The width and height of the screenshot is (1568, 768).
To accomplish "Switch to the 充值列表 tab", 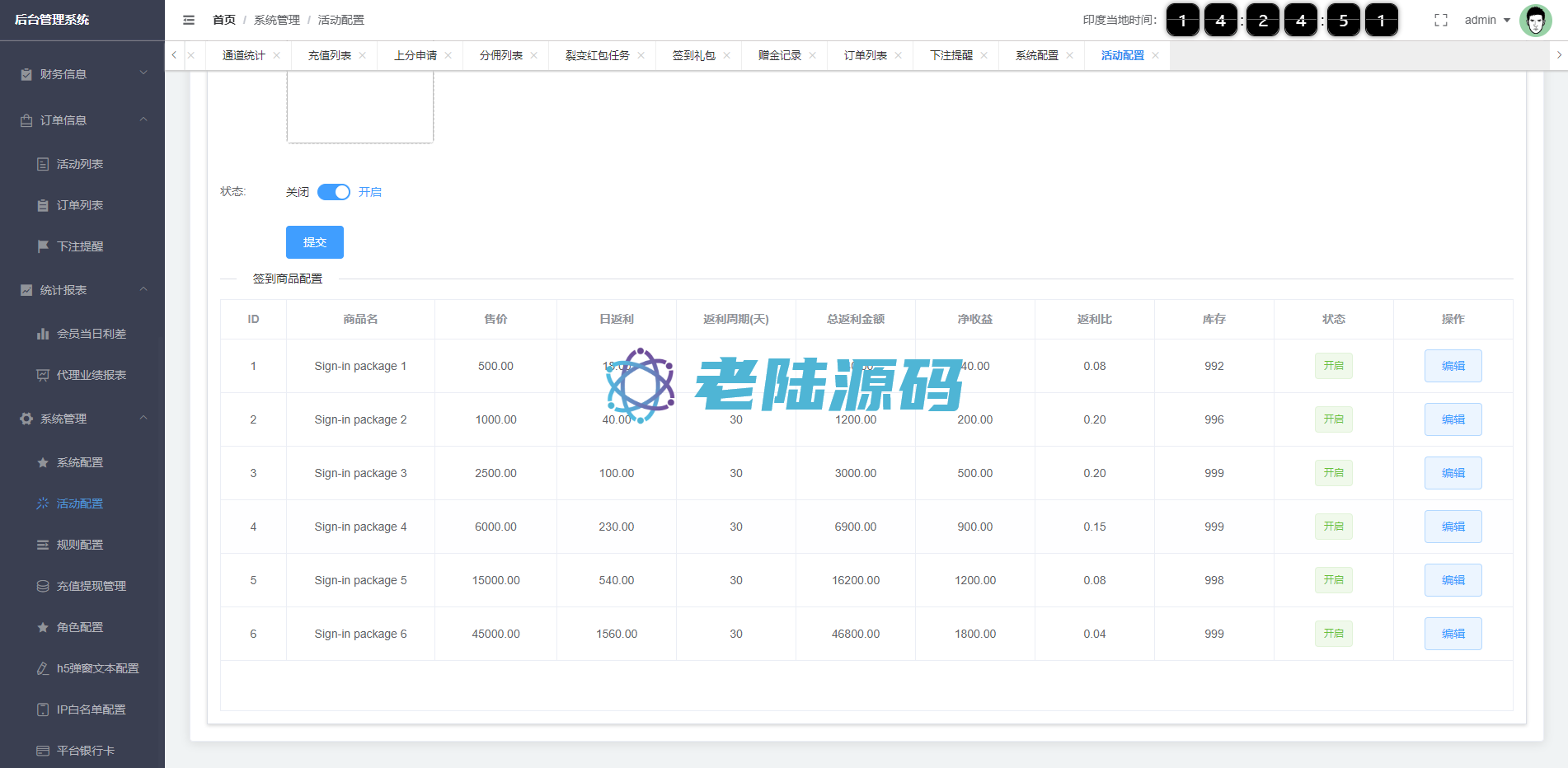I will (330, 55).
